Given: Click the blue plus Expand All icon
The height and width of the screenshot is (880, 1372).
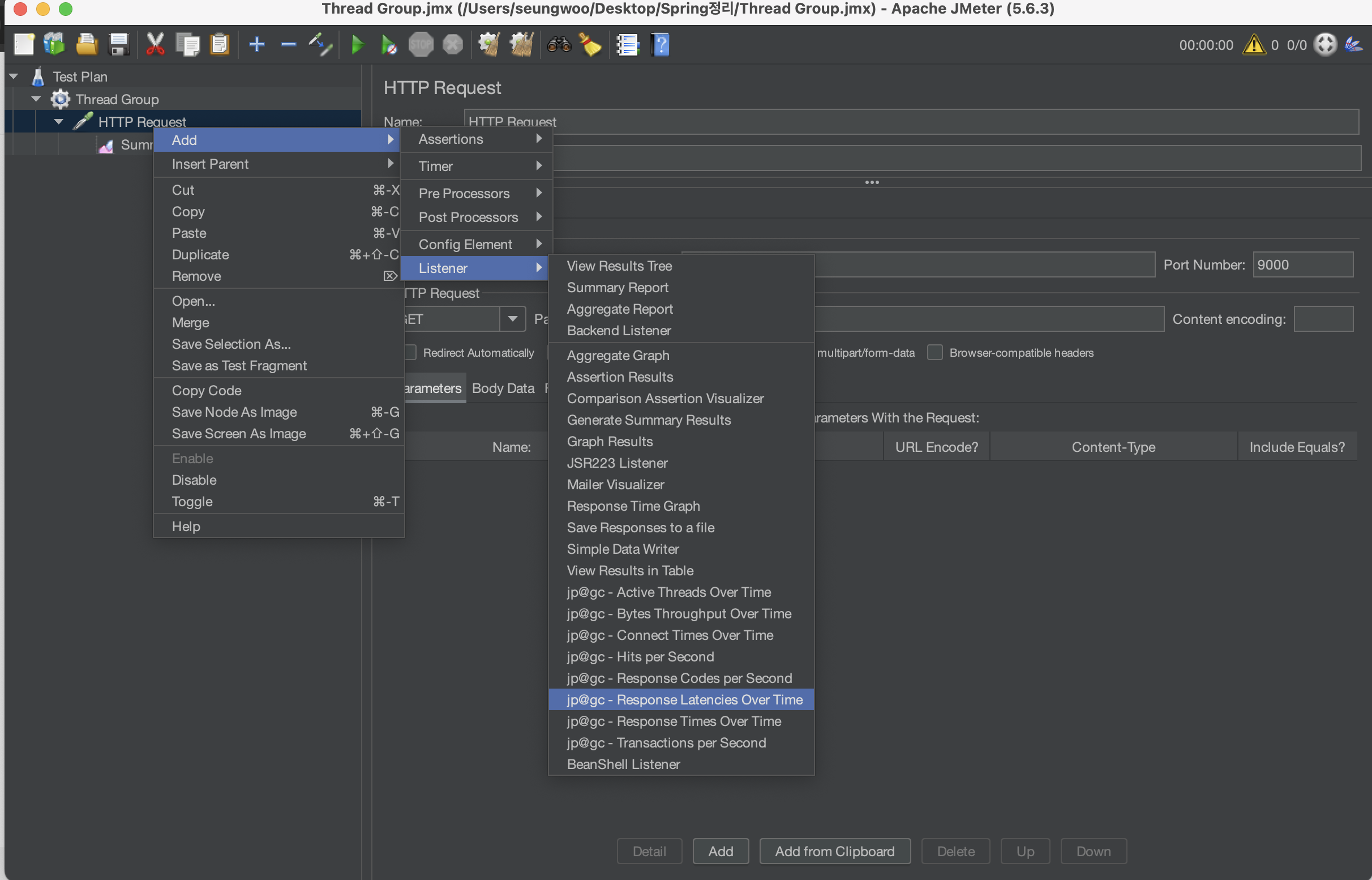Looking at the screenshot, I should [257, 45].
